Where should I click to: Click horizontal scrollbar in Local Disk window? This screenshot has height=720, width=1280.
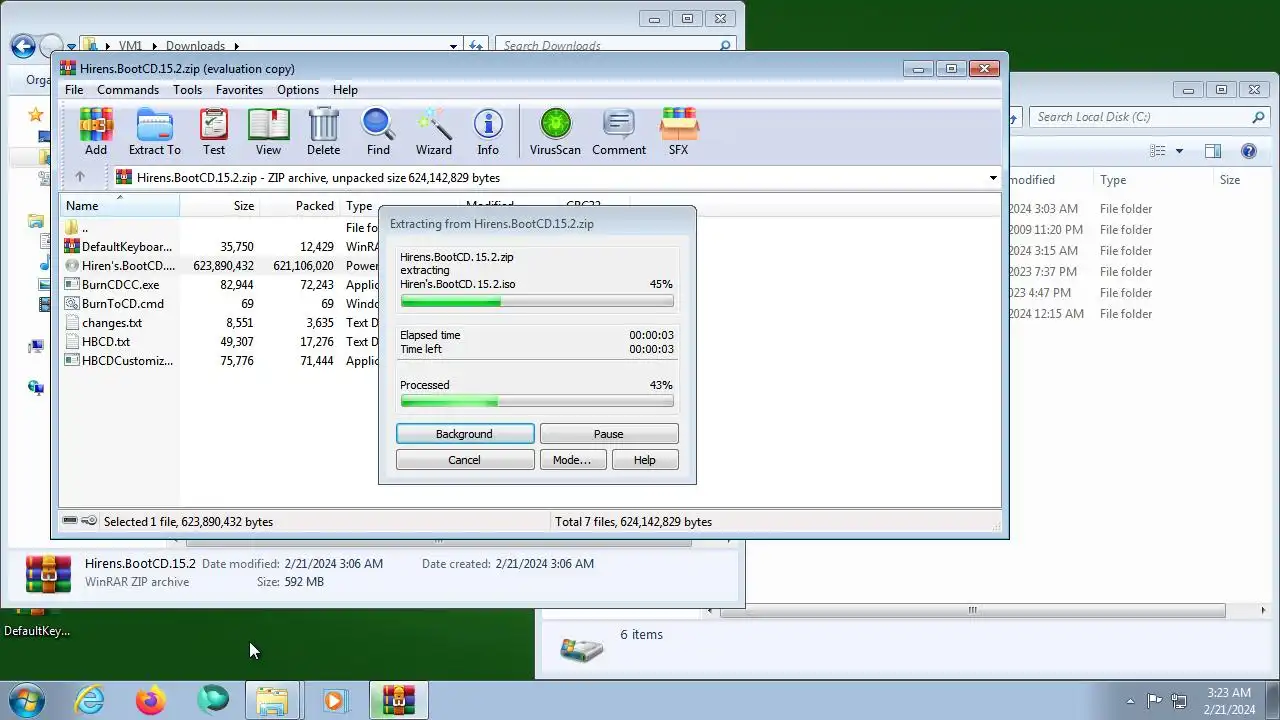coord(972,610)
